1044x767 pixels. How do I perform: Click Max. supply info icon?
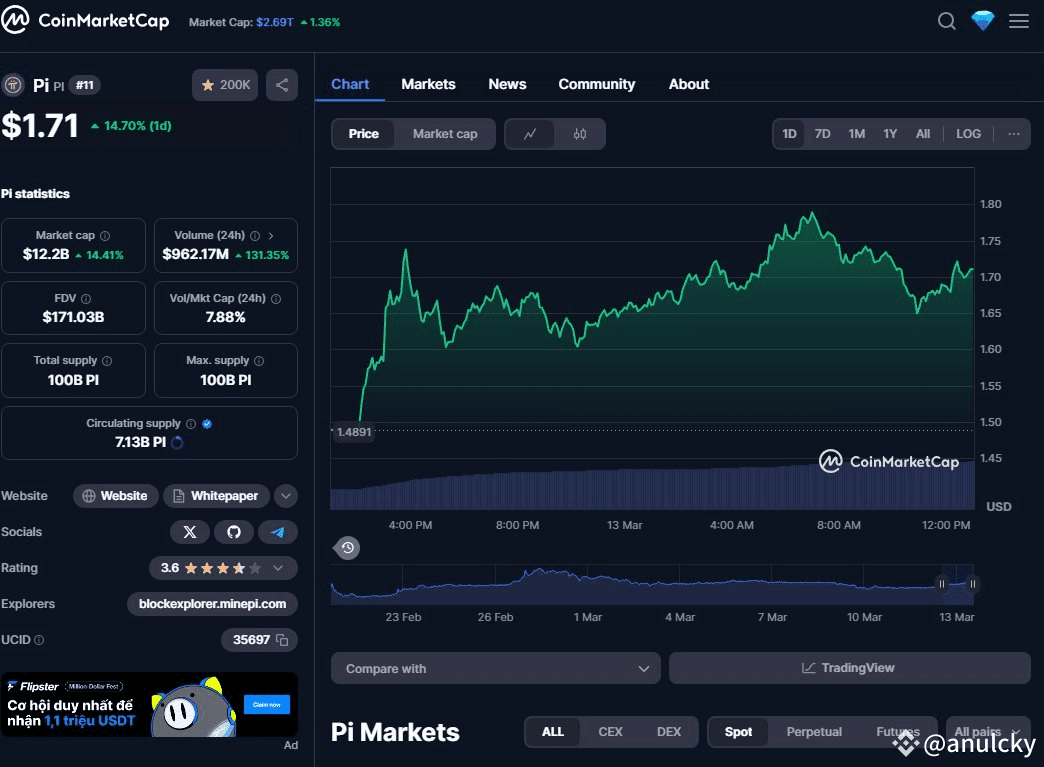(x=259, y=361)
